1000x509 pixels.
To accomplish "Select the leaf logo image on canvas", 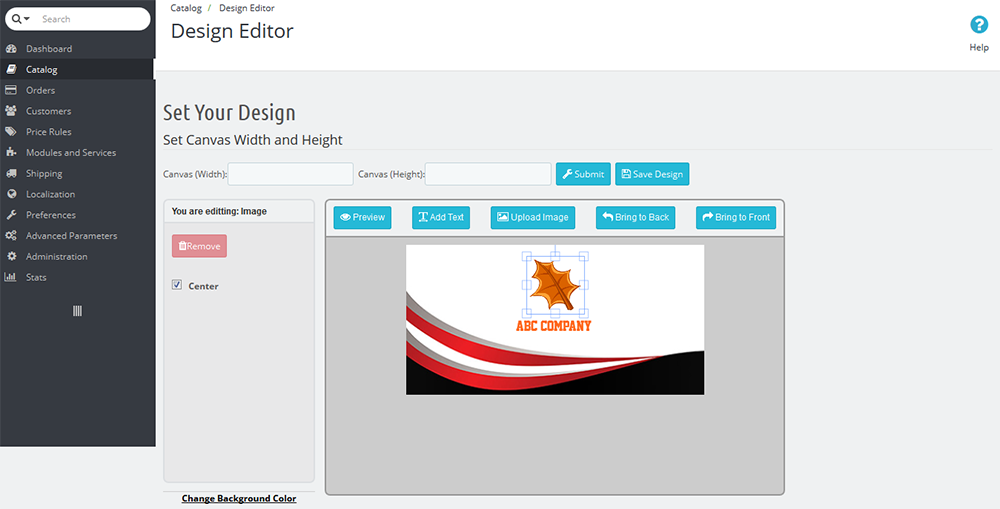I will 555,284.
